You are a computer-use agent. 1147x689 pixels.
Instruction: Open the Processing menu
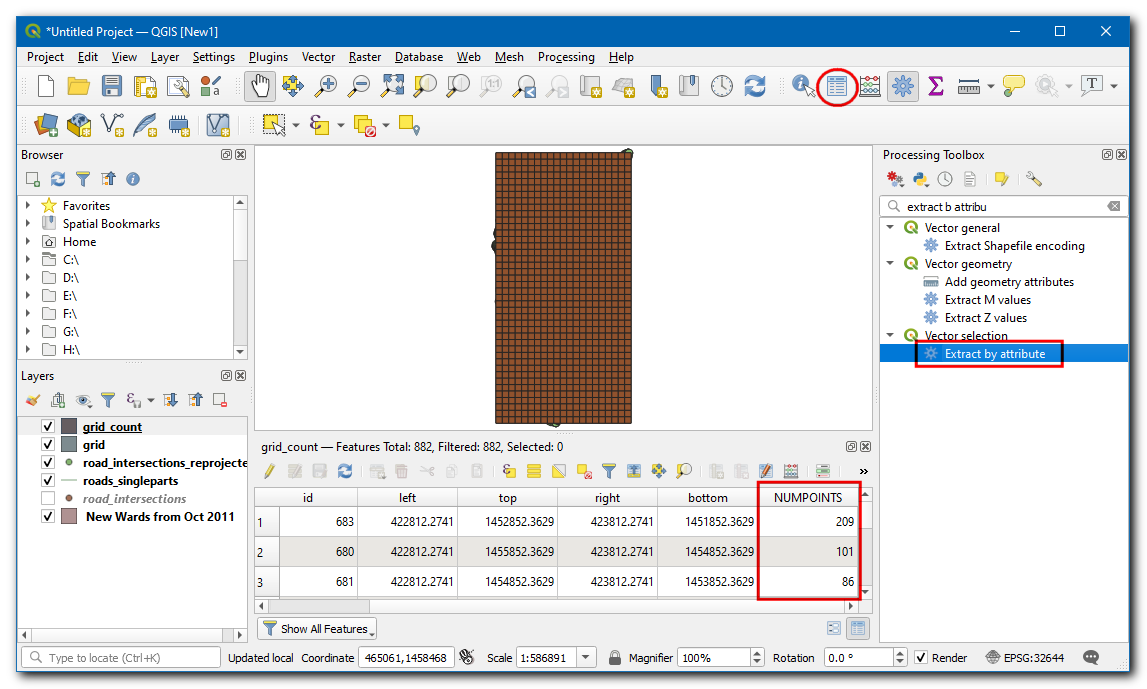pyautogui.click(x=565, y=57)
